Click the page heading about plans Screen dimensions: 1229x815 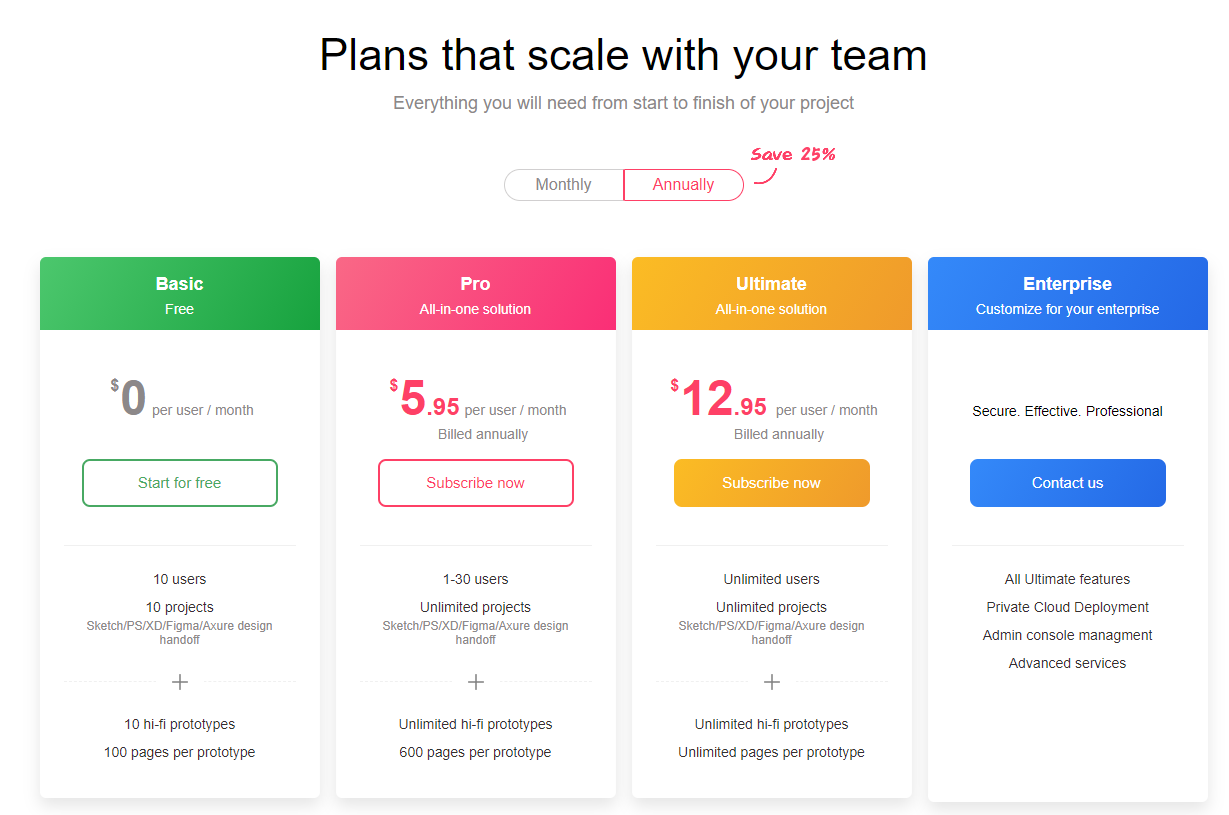point(623,55)
